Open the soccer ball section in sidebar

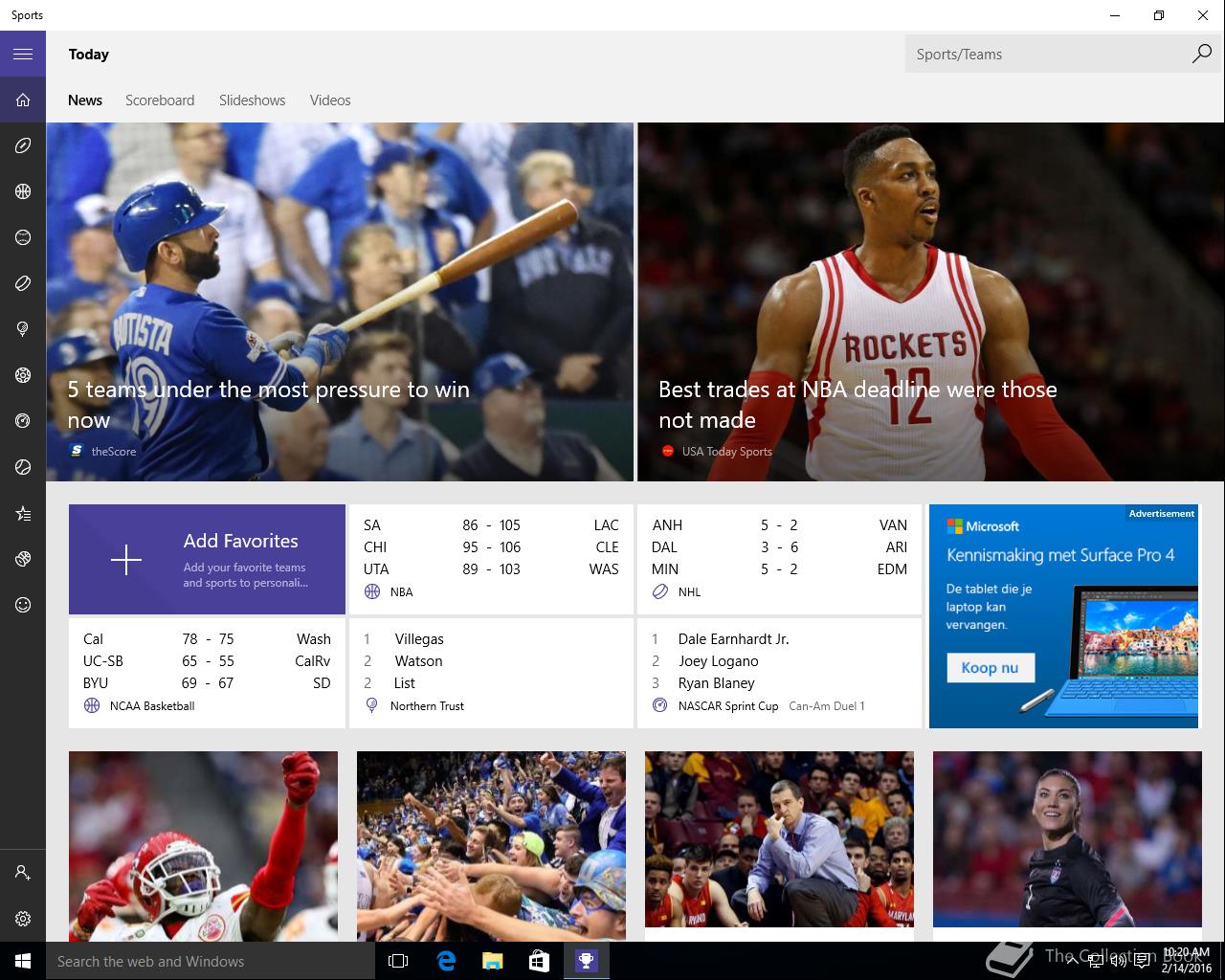coord(23,375)
